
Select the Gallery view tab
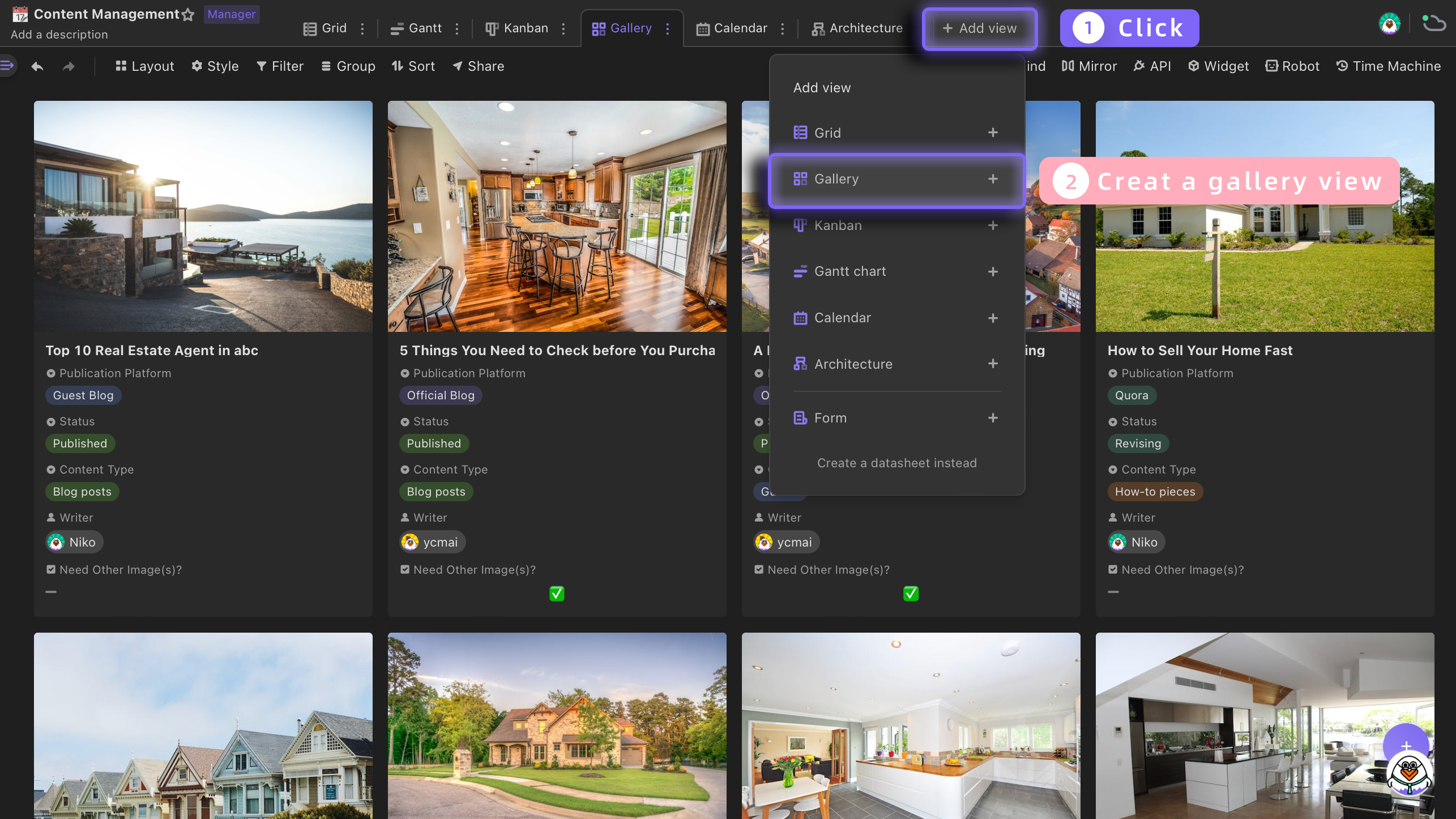(622, 28)
